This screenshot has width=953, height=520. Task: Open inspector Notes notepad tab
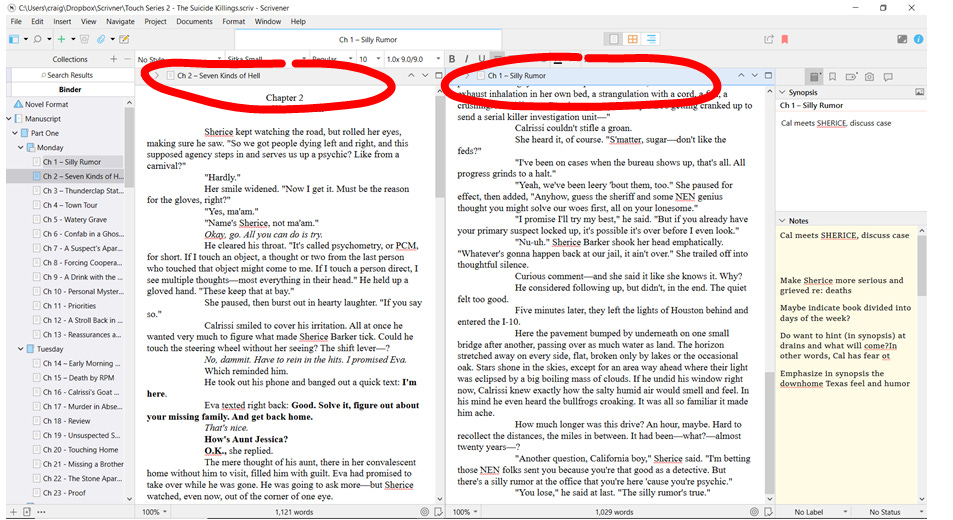point(814,77)
